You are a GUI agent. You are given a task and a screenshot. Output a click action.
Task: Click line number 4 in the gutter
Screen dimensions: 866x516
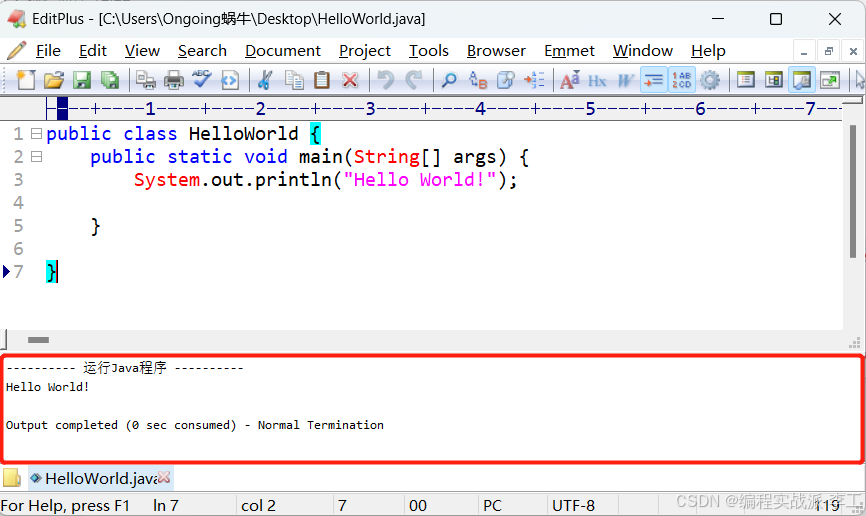[18, 203]
